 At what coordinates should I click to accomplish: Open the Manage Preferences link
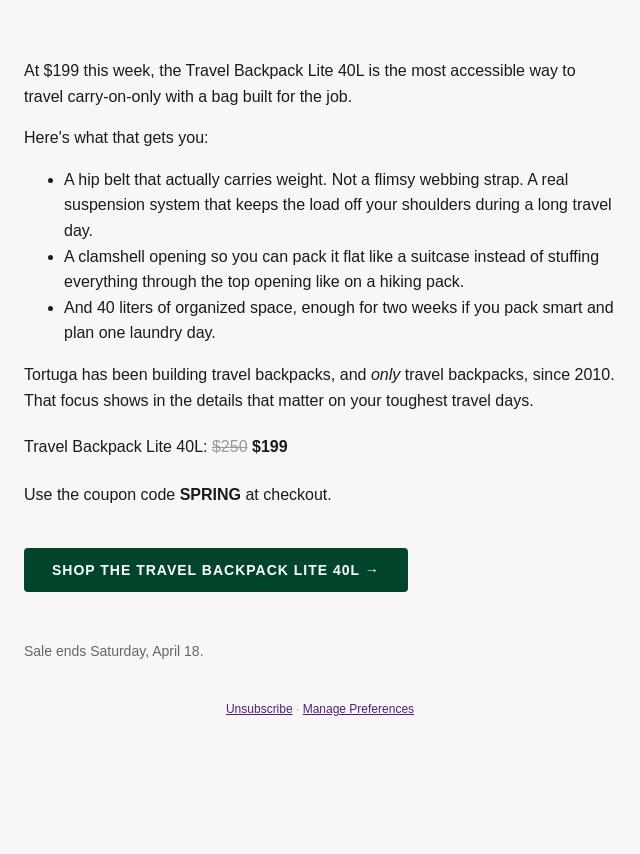coord(358,709)
